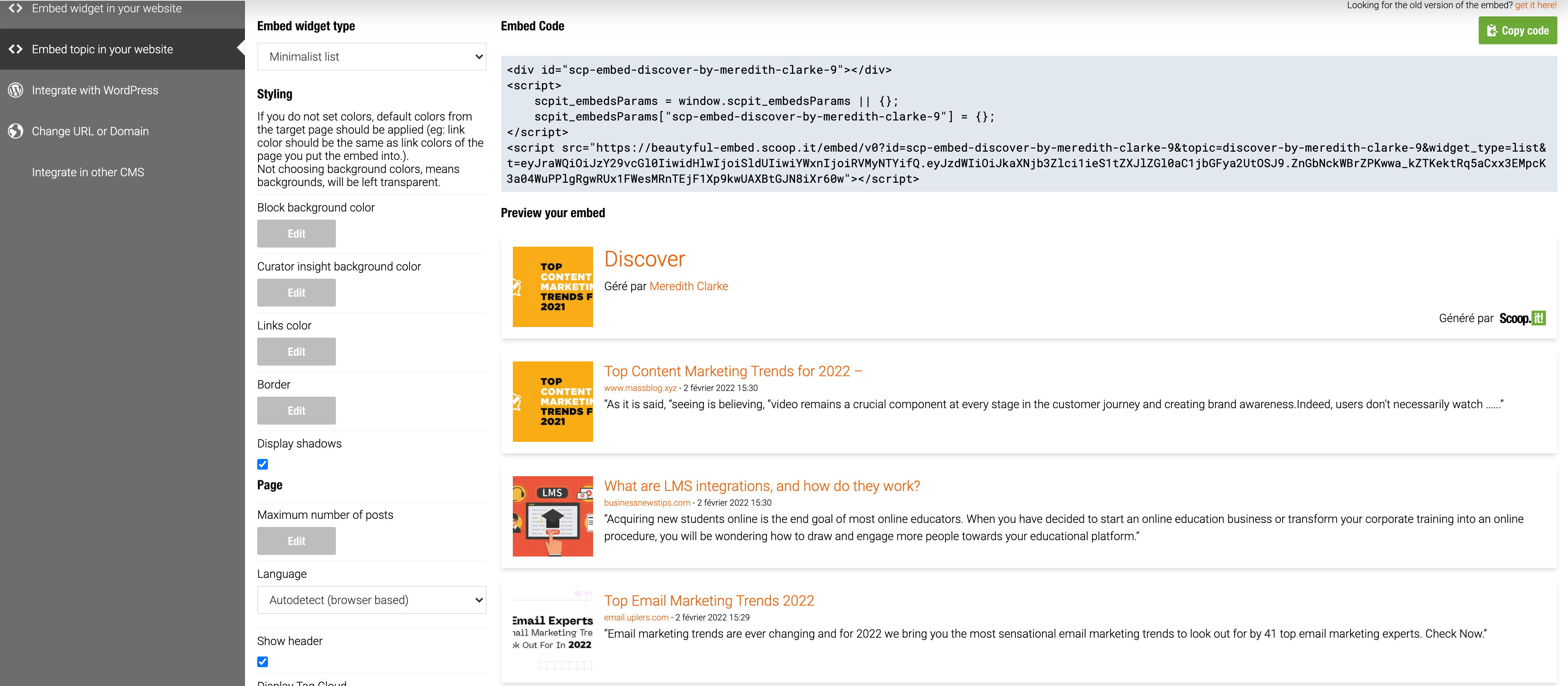
Task: Open the email.uplers.com source link
Action: point(636,618)
